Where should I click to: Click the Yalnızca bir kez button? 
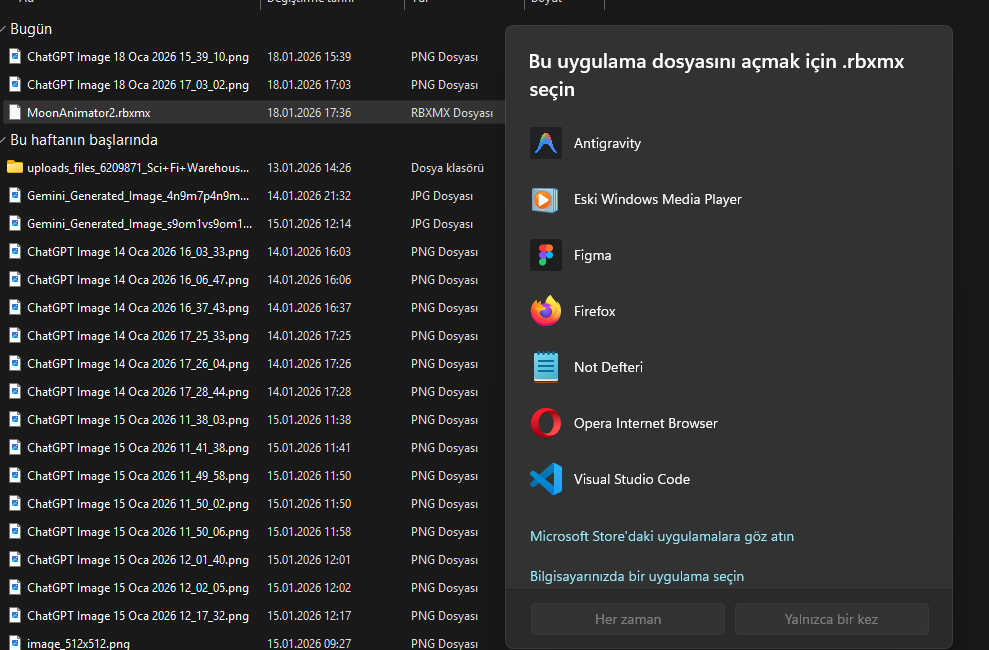(831, 619)
